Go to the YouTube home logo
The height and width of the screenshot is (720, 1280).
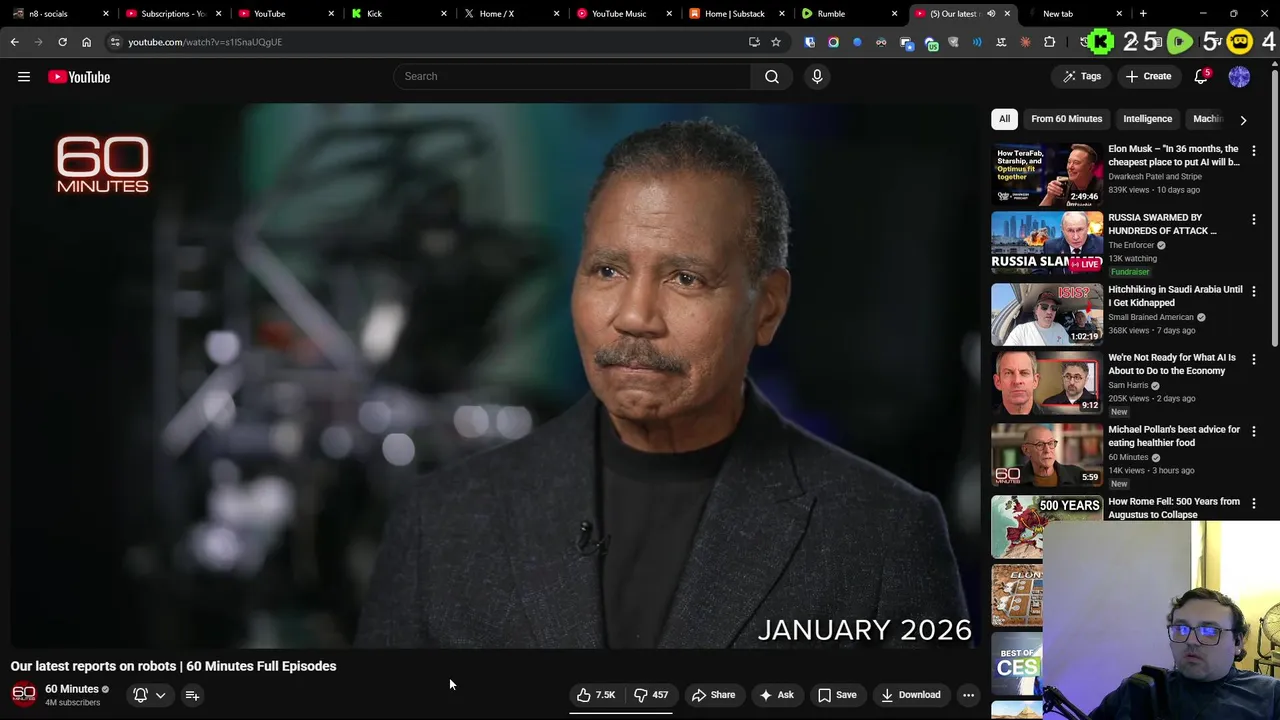[79, 77]
